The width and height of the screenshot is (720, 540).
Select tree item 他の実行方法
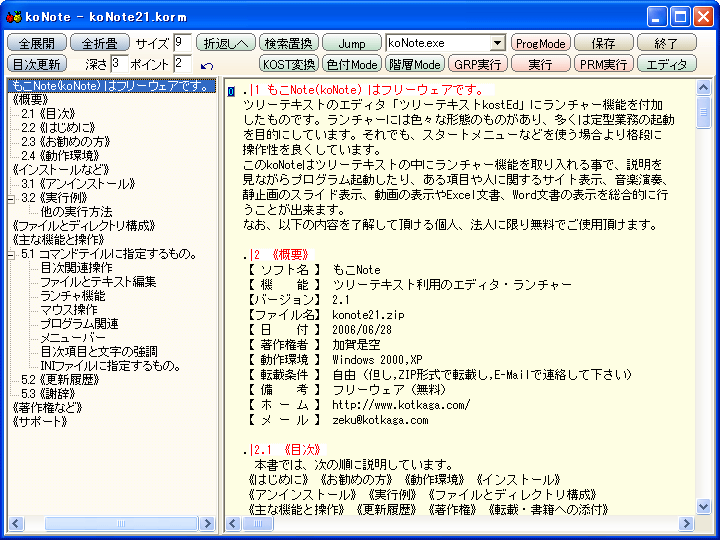76,212
